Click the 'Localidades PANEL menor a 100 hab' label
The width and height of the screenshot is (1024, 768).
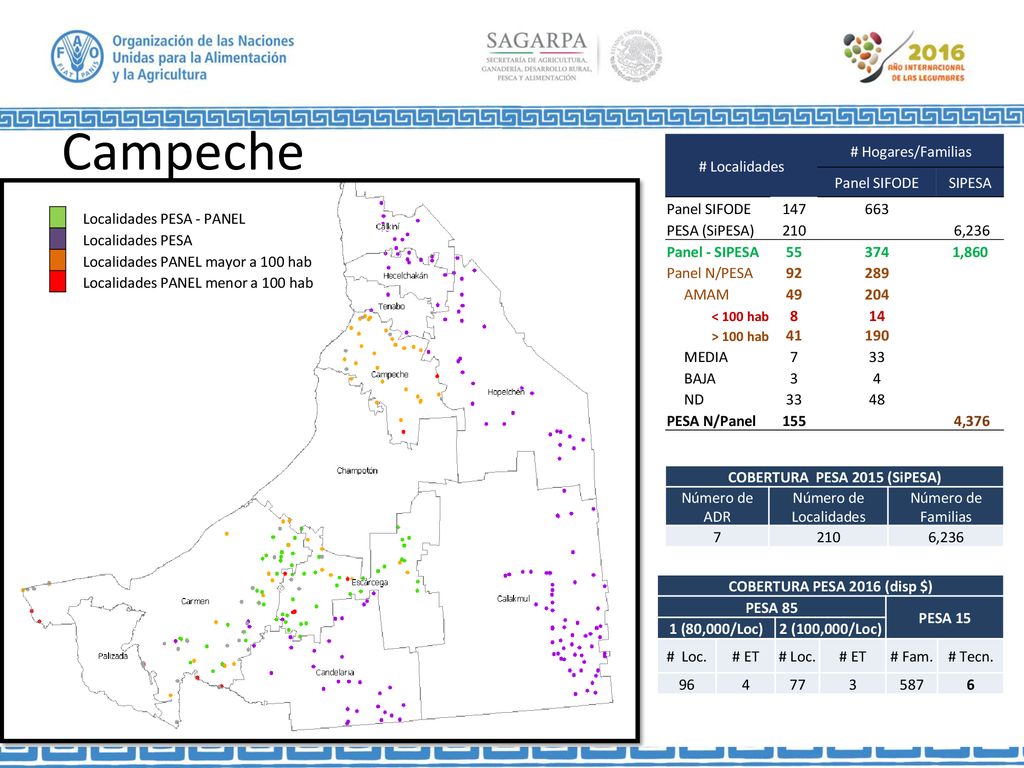tap(198, 283)
